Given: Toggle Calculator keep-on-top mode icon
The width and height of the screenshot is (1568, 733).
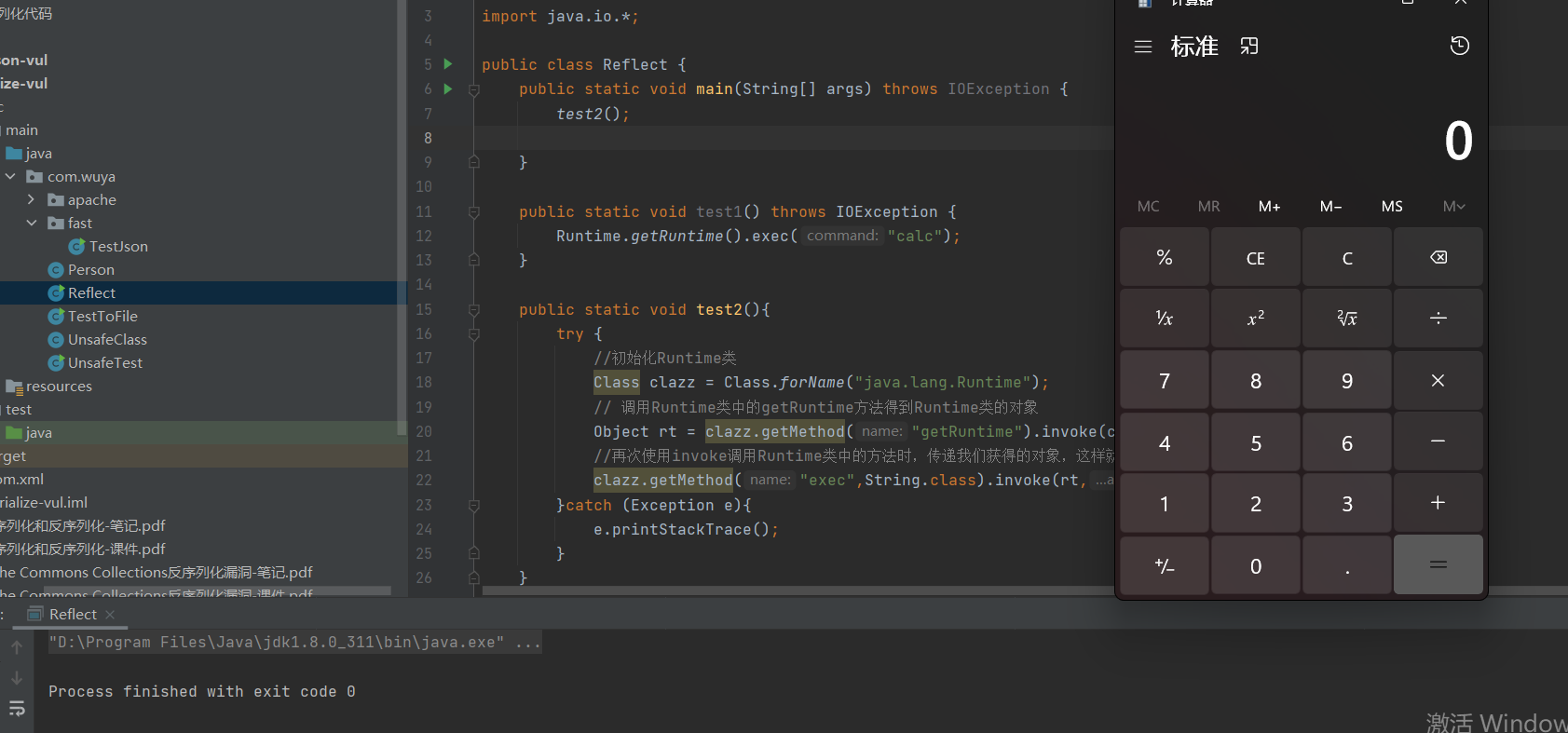Looking at the screenshot, I should (1249, 47).
